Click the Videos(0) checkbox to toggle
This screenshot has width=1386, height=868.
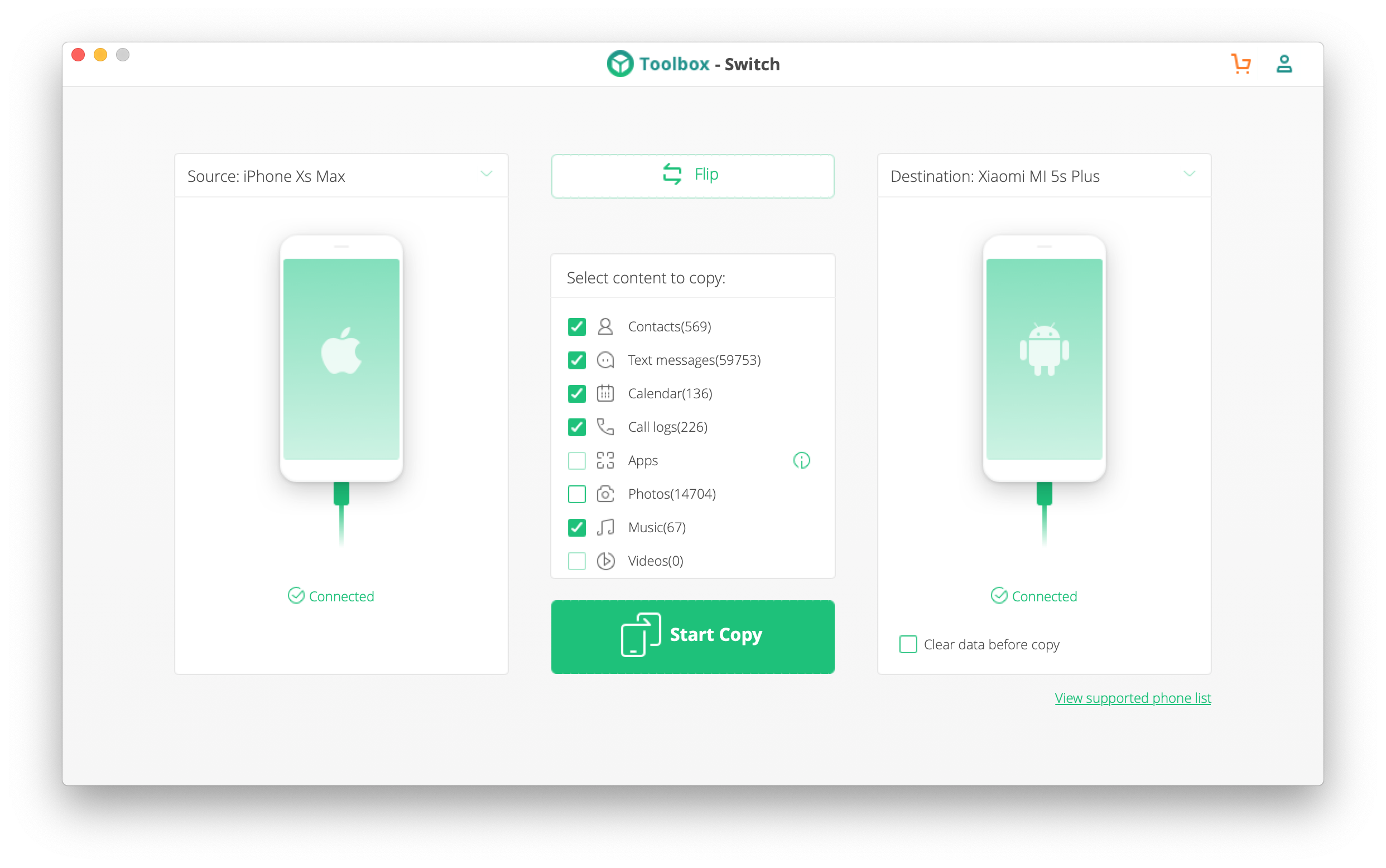(578, 561)
